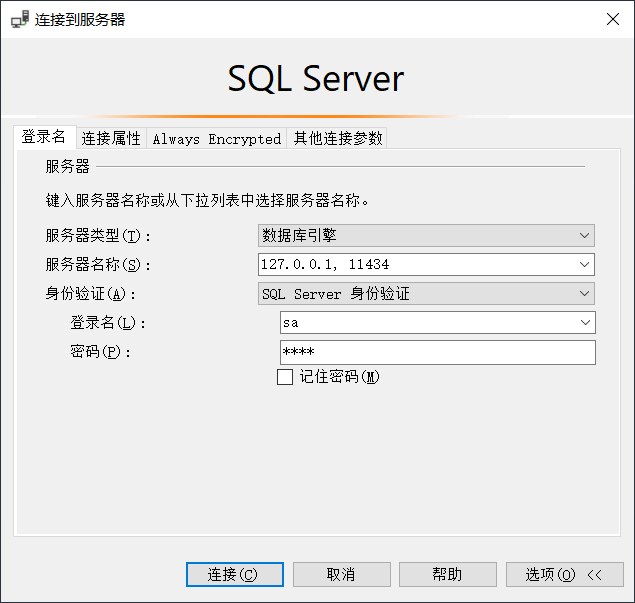Screen dimensions: 635x603
Task: Open the 连接属性 tab
Action: point(111,138)
